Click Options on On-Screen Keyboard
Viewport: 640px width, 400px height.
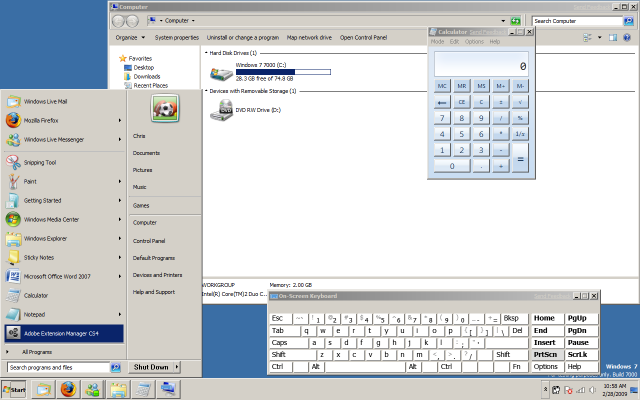pos(545,366)
